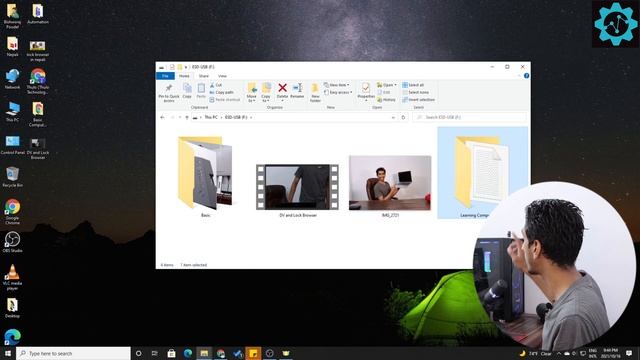
Task: Open the recent locations dropdown arrow
Action: pyautogui.click(x=180, y=117)
